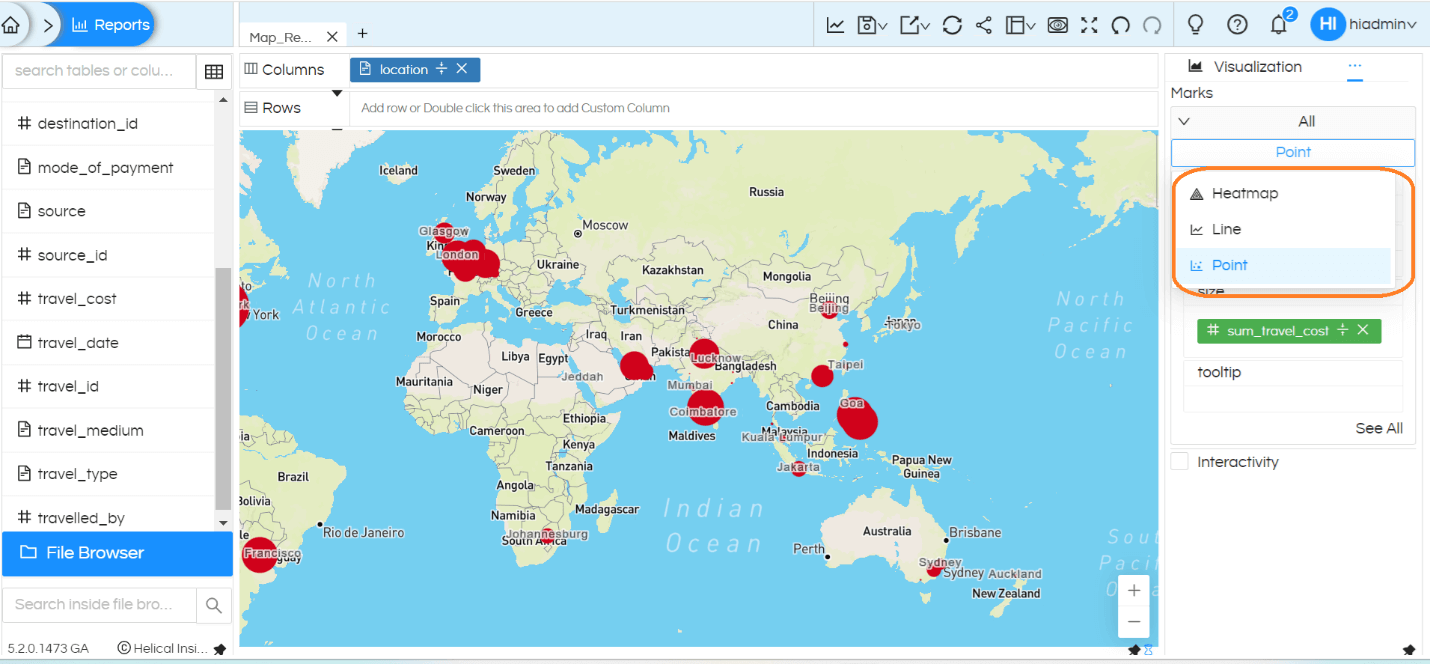The width and height of the screenshot is (1430, 664).
Task: Expand the Columns/Rows collapse arrow
Action: pyautogui.click(x=336, y=93)
